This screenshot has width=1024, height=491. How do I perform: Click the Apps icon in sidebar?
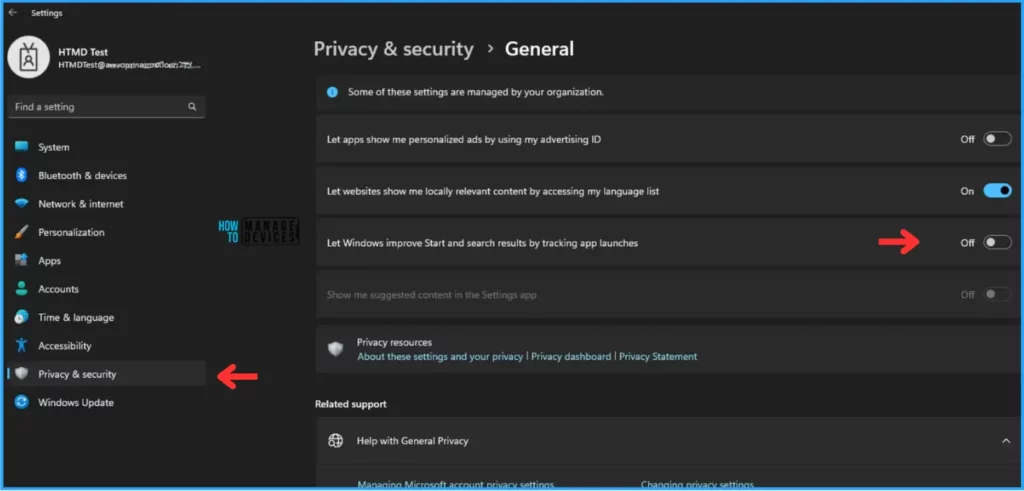pos(22,261)
